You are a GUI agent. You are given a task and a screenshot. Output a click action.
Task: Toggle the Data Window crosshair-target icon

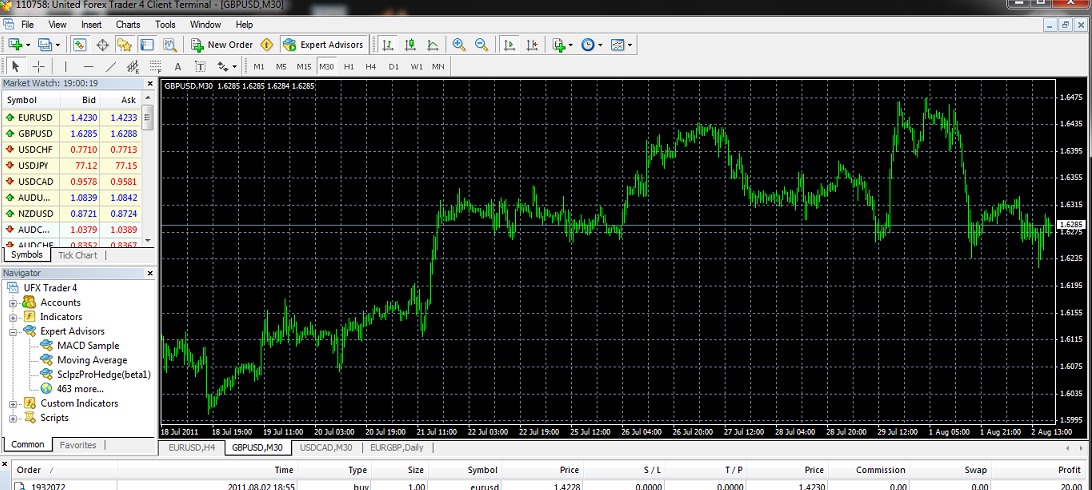(102, 45)
